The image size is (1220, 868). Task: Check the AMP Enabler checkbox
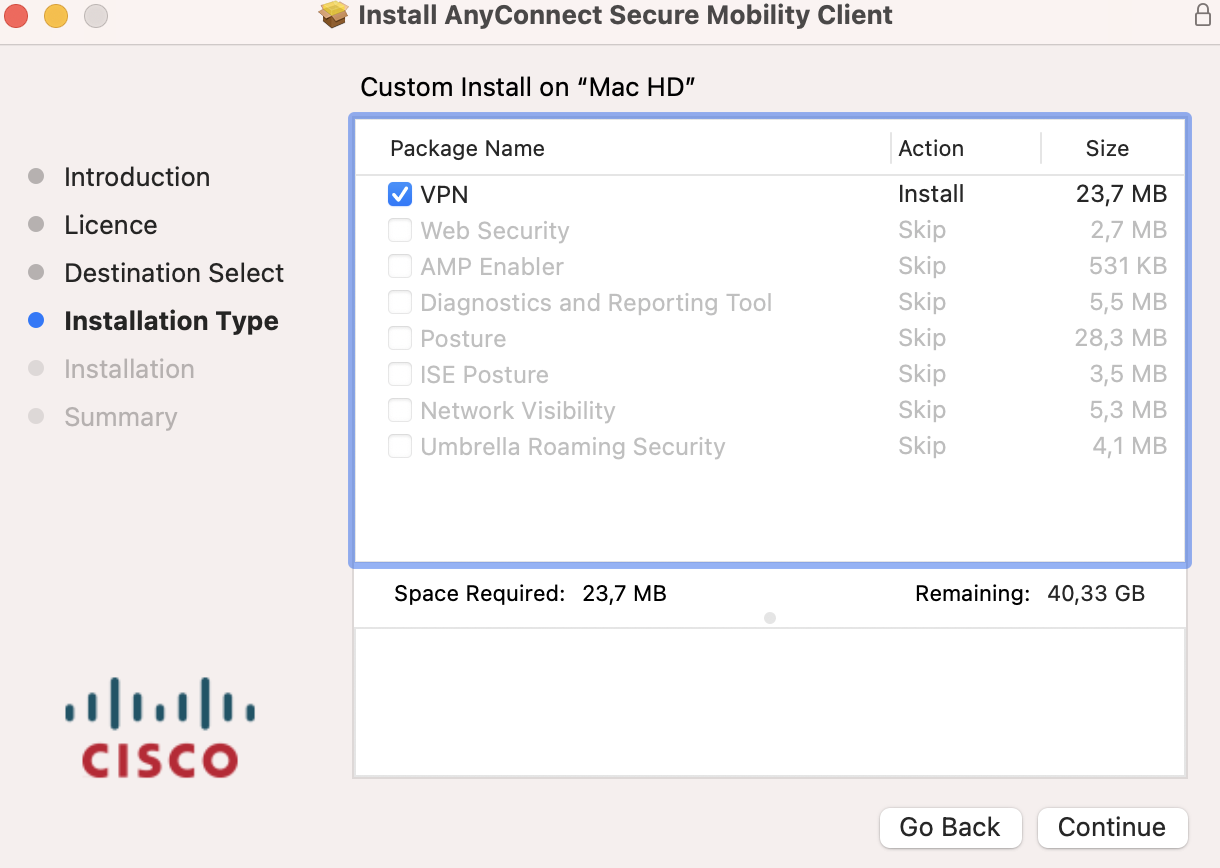(400, 266)
